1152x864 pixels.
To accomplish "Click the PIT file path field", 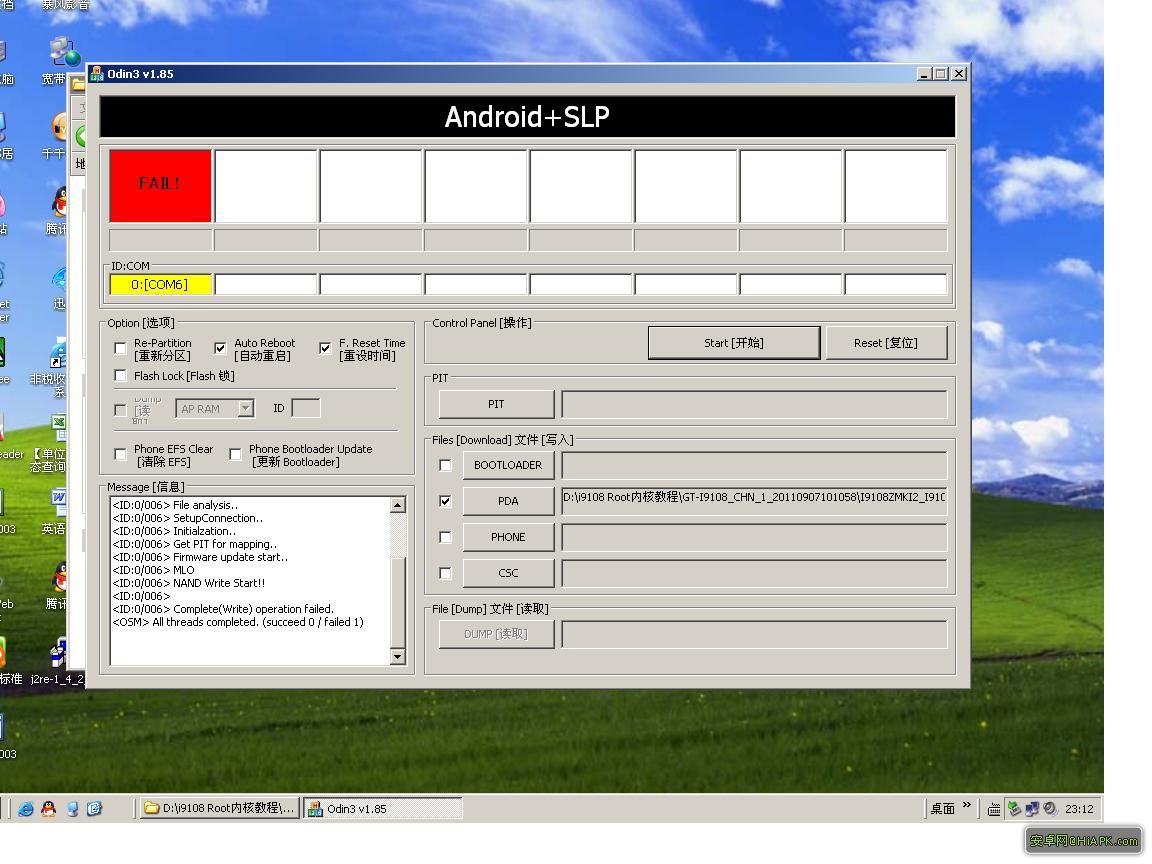I will tap(755, 404).
